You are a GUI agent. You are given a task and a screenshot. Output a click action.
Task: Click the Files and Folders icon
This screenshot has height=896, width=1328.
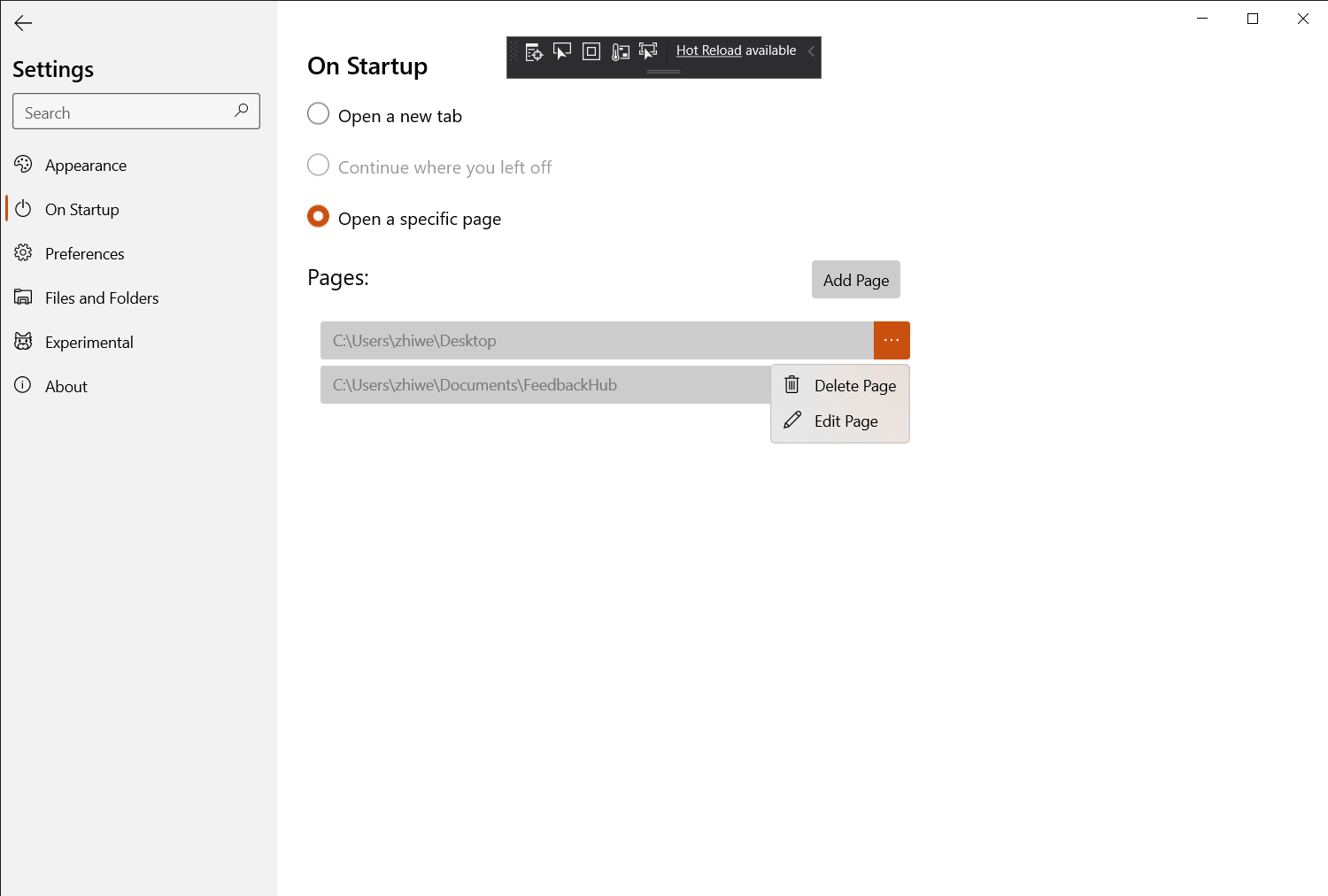point(23,297)
